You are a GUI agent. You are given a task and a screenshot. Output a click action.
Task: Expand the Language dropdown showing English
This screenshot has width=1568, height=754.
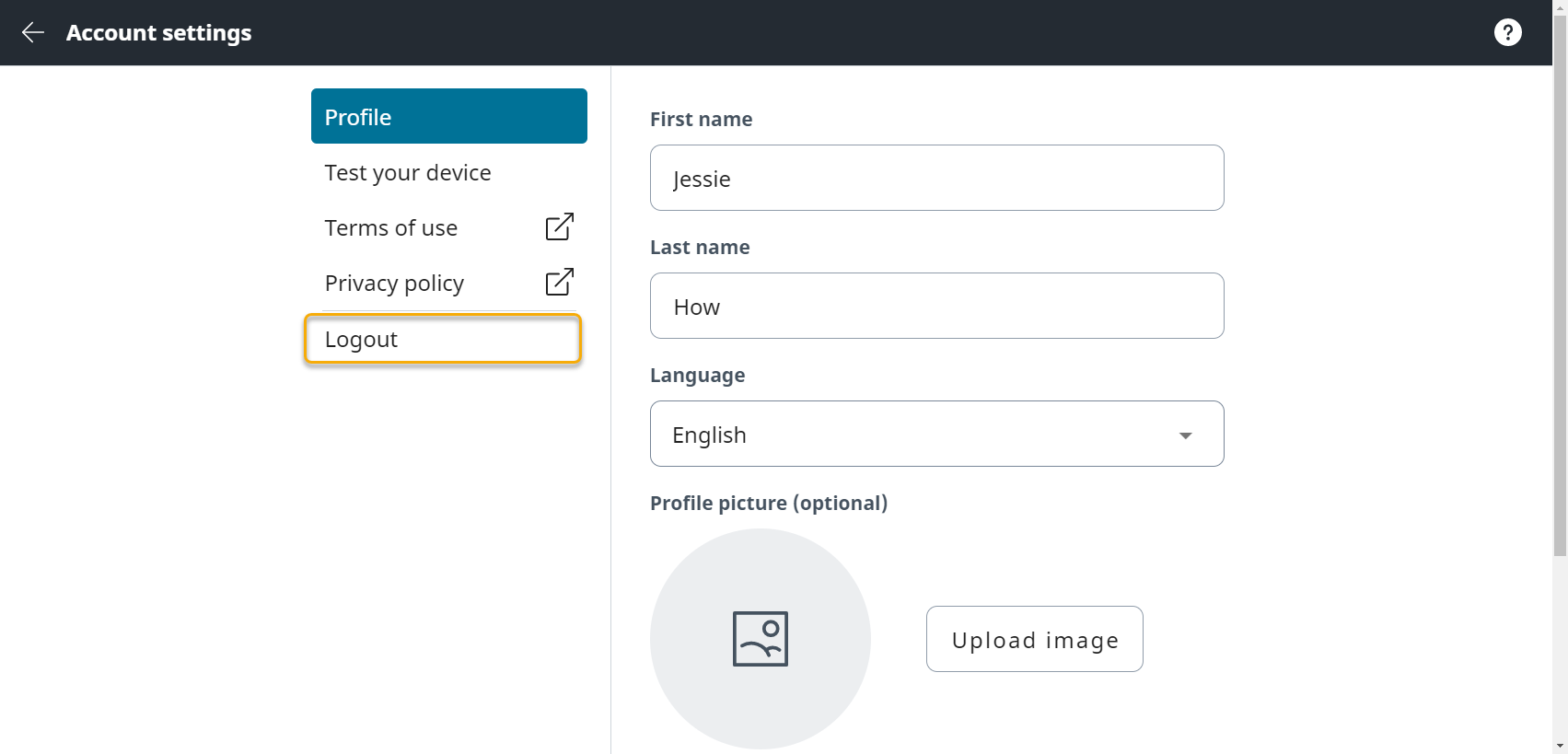[937, 434]
